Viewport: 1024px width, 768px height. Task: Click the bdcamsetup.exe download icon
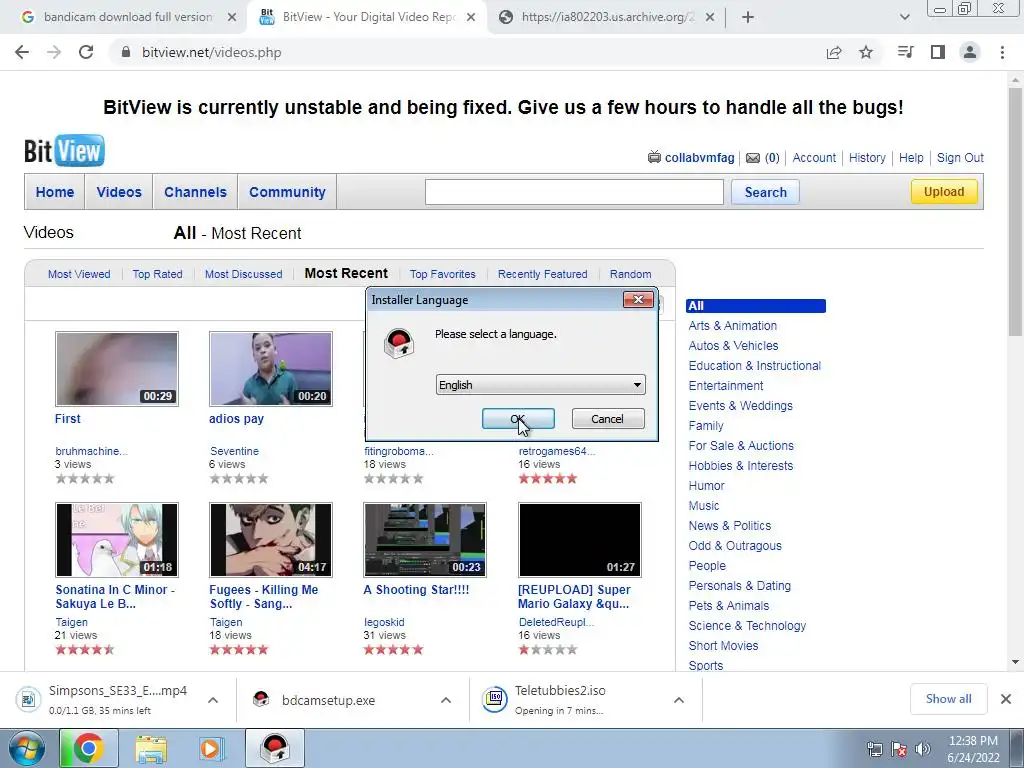tap(261, 699)
